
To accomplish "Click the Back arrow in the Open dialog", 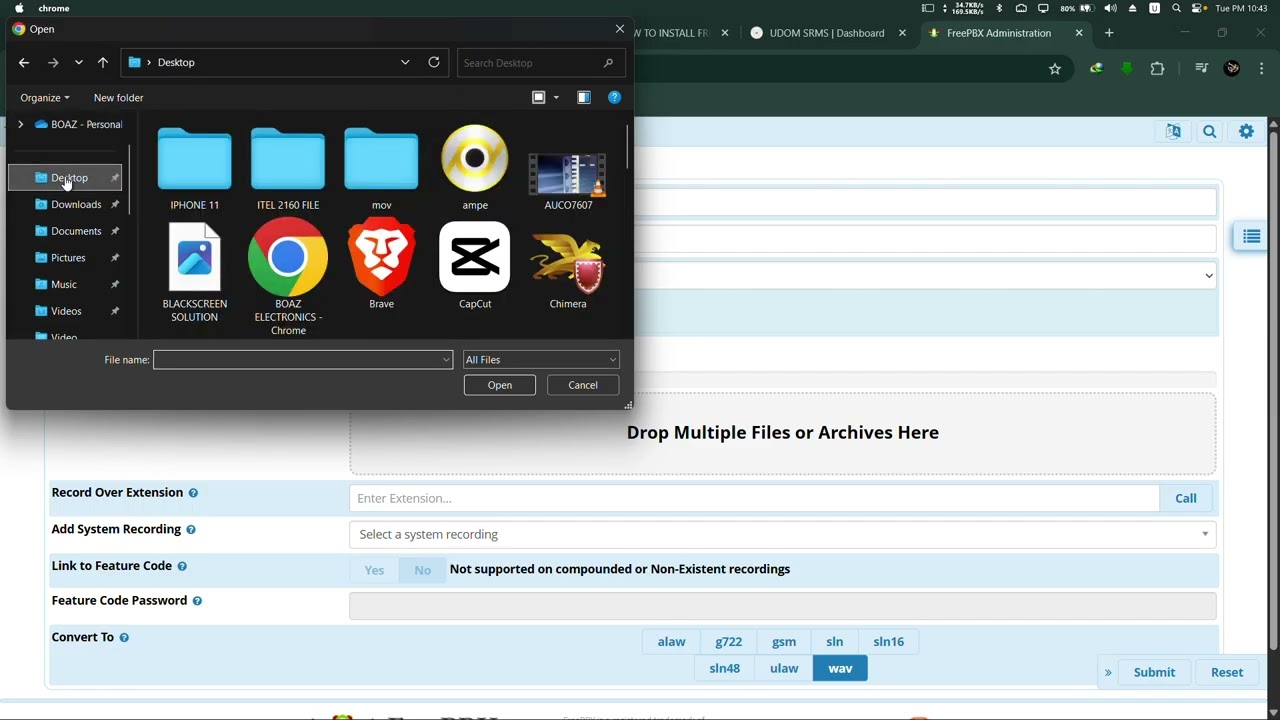I will [24, 63].
